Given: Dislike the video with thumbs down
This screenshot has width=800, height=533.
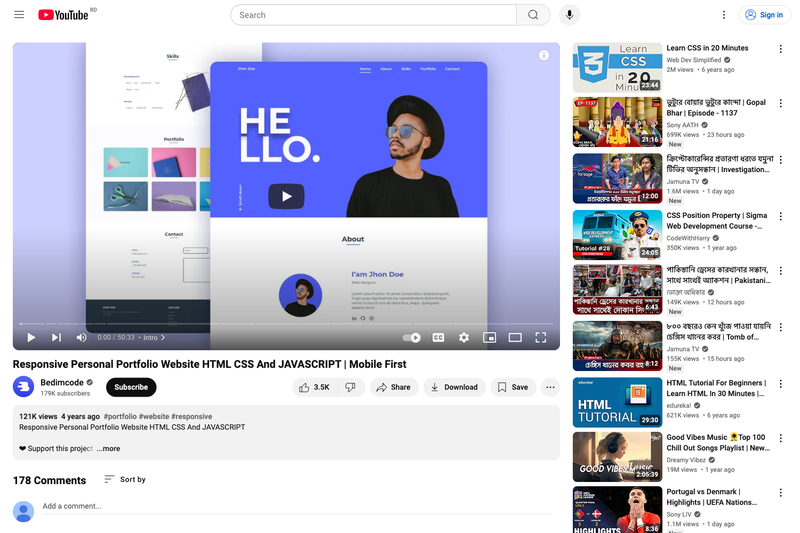Looking at the screenshot, I should pos(351,387).
